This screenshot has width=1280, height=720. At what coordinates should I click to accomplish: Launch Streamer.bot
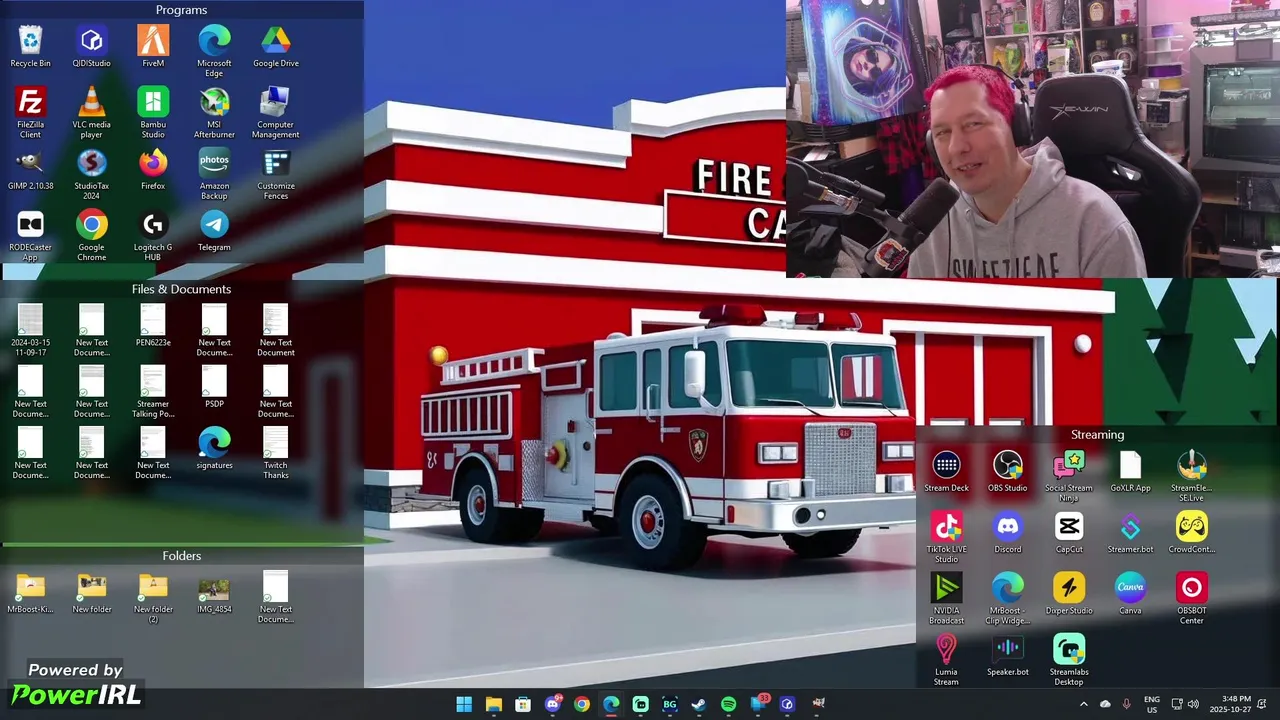(1130, 533)
